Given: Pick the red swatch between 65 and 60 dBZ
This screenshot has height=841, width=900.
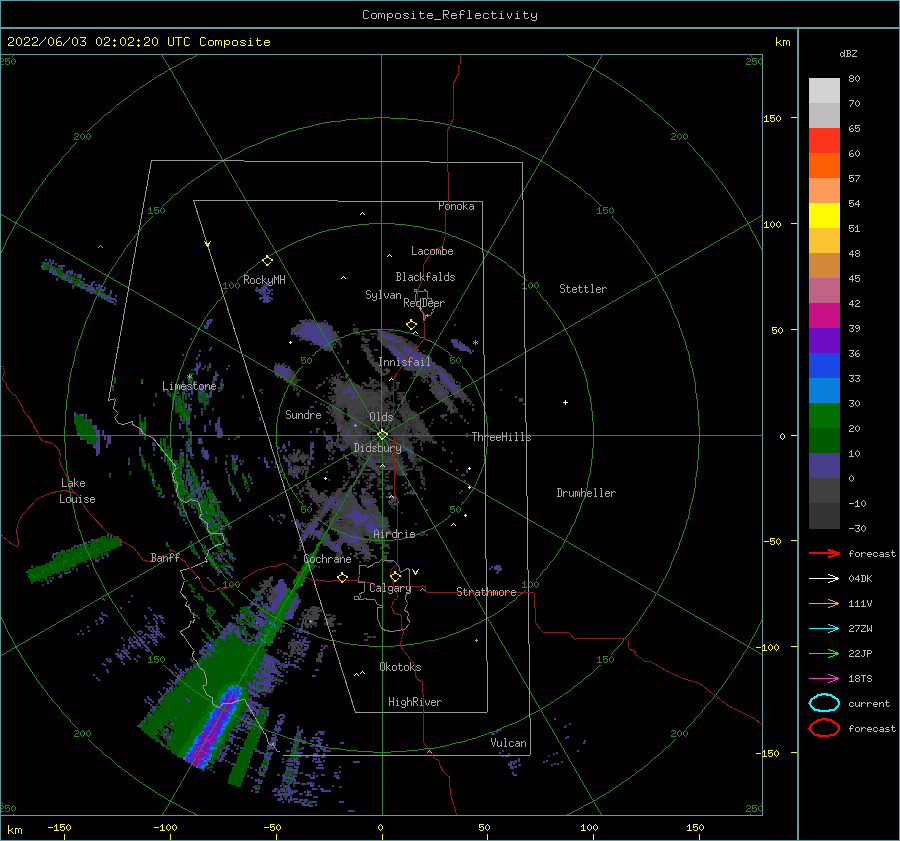Looking at the screenshot, I should (x=824, y=141).
